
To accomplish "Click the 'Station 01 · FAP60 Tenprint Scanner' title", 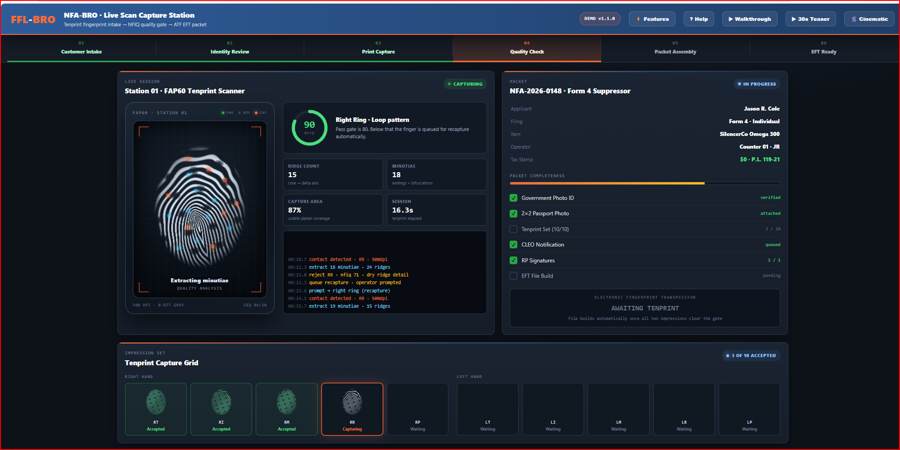I will 184,91.
